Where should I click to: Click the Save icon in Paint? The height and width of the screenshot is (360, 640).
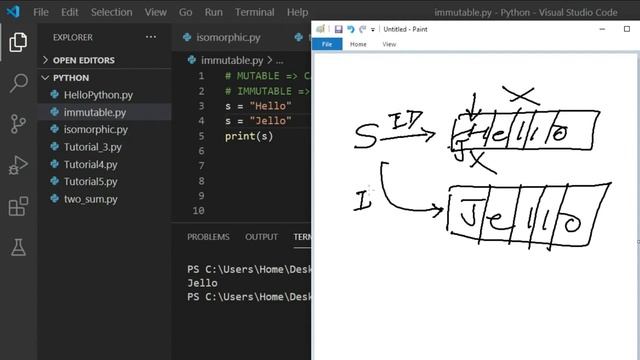tap(338, 29)
